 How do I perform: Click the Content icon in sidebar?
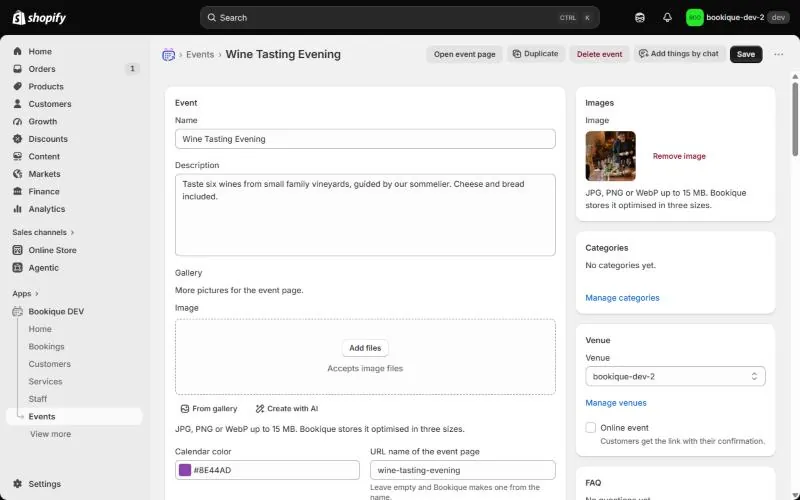click(x=17, y=156)
